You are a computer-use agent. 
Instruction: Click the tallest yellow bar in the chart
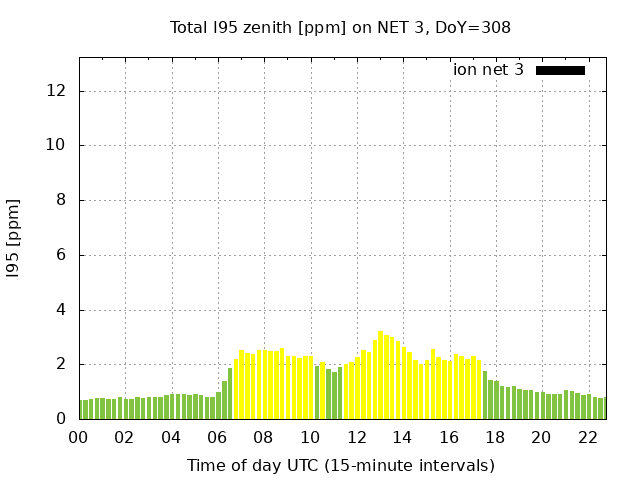[380, 376]
